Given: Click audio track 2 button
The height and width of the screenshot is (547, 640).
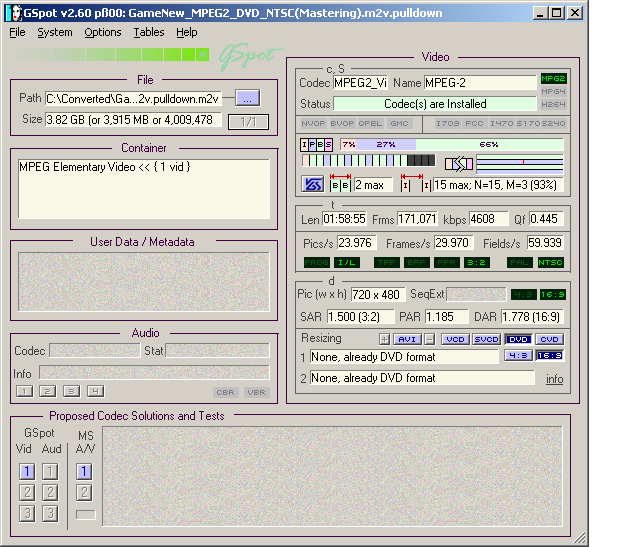Looking at the screenshot, I should coord(48,391).
